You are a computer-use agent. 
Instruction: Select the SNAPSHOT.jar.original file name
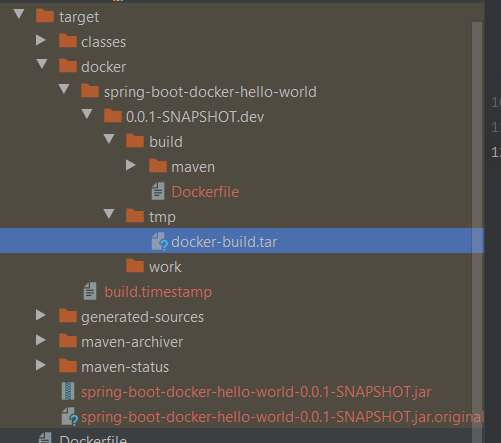click(x=282, y=417)
